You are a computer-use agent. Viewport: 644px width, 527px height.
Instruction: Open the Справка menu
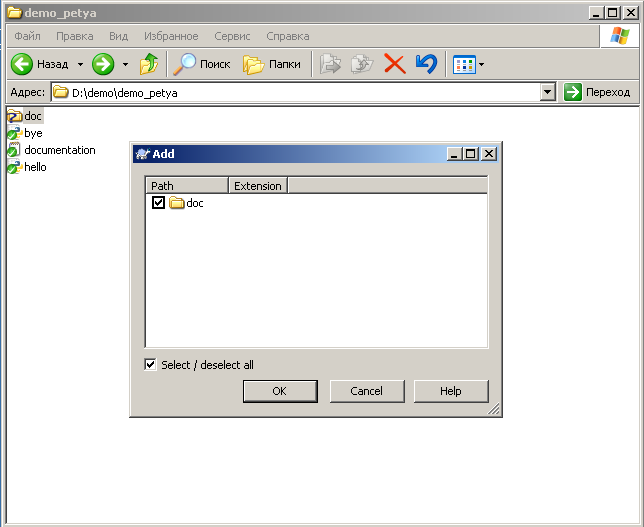click(x=288, y=36)
